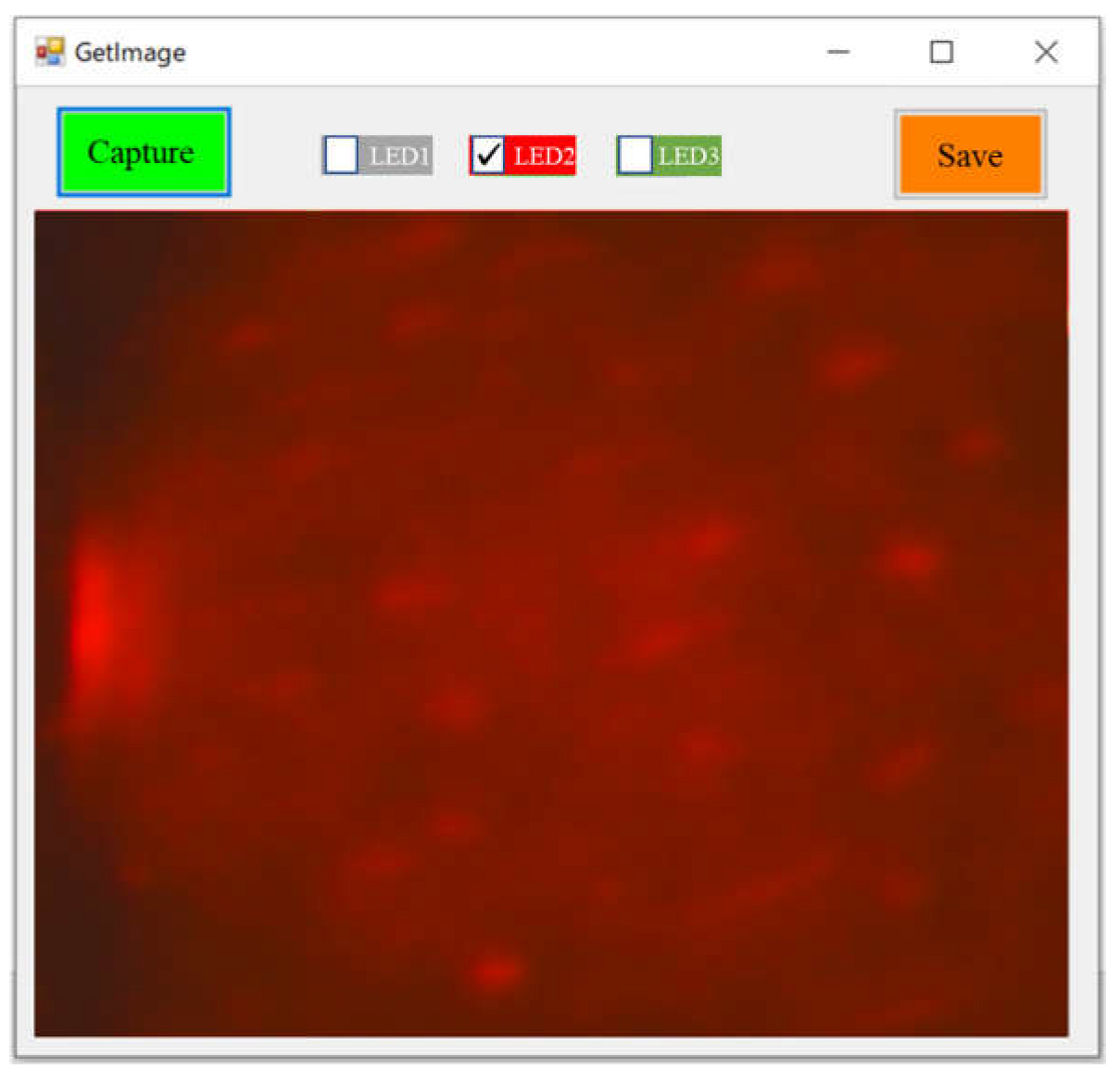Minimize the GetImage window

click(838, 52)
